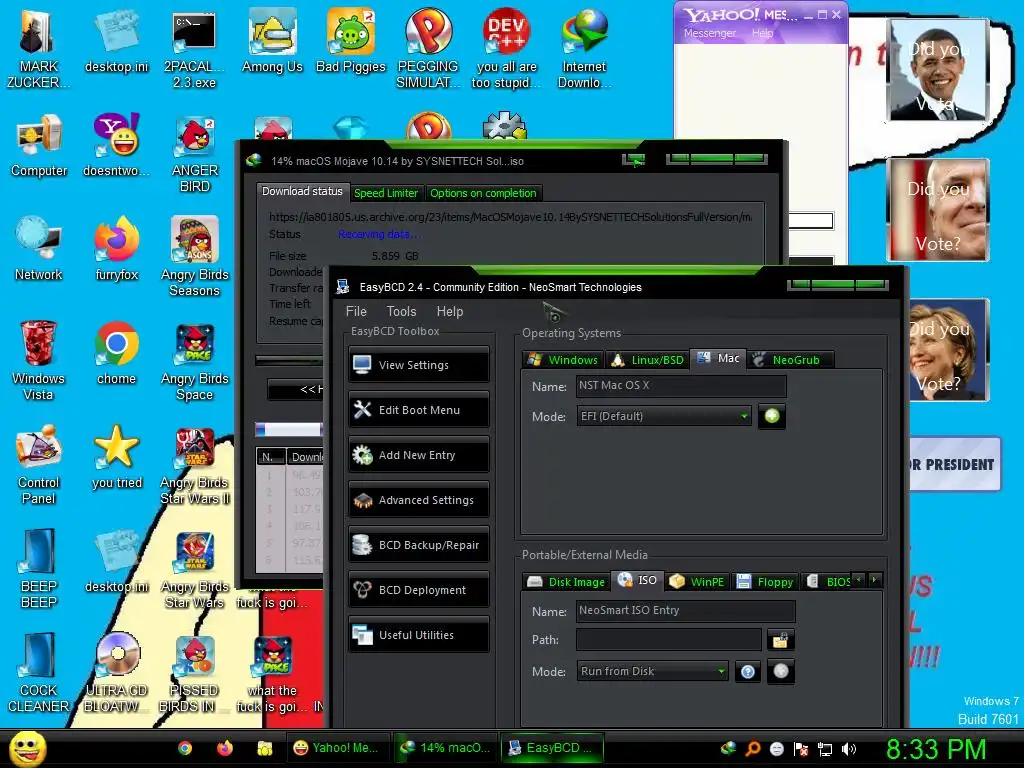
Task: Open PEGGING SIMULATOR desktop icon
Action: [428, 49]
